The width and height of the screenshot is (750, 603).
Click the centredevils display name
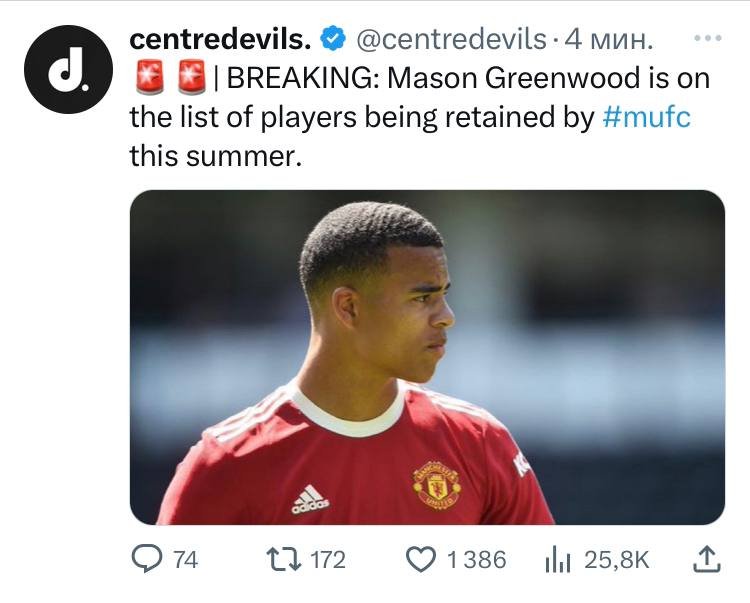221,39
